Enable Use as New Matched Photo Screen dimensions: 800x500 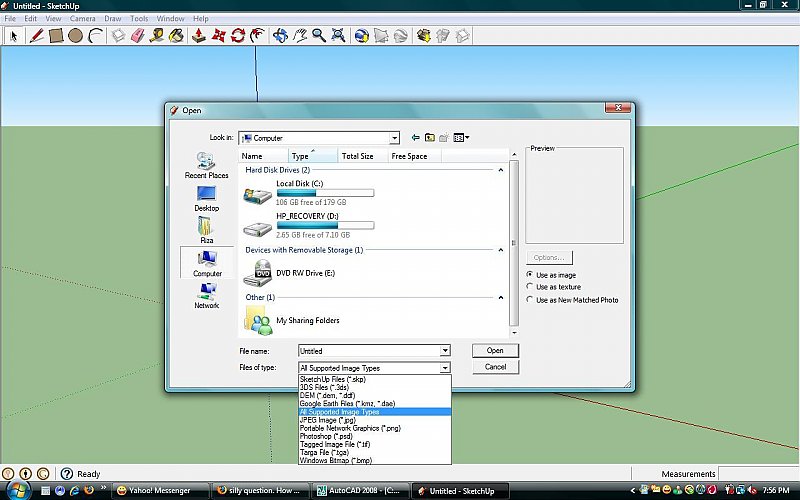pyautogui.click(x=530, y=300)
